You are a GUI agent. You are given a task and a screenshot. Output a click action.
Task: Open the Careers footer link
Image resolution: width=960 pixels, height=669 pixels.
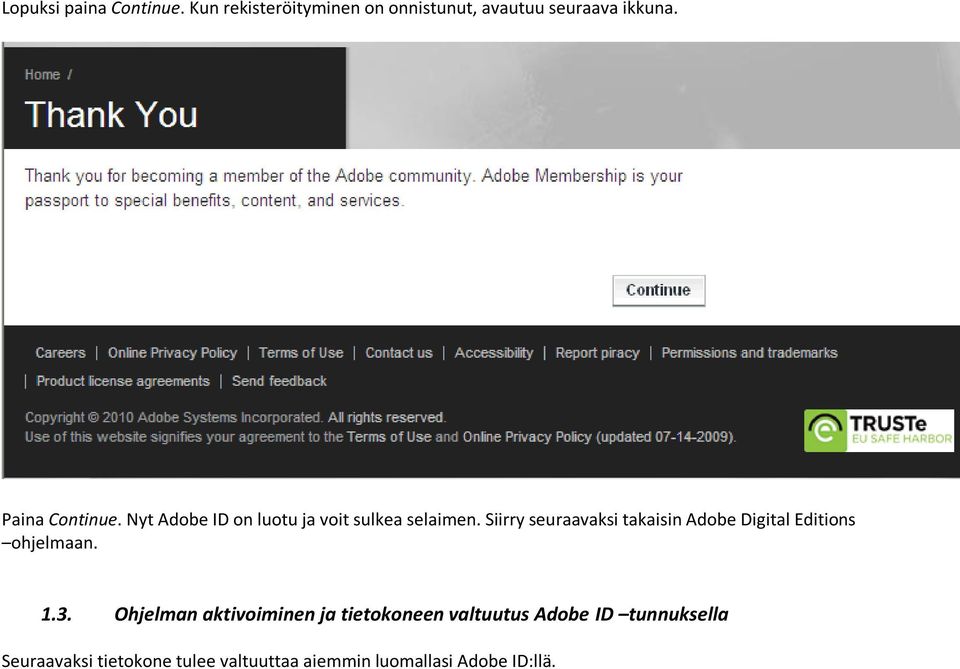(x=60, y=353)
